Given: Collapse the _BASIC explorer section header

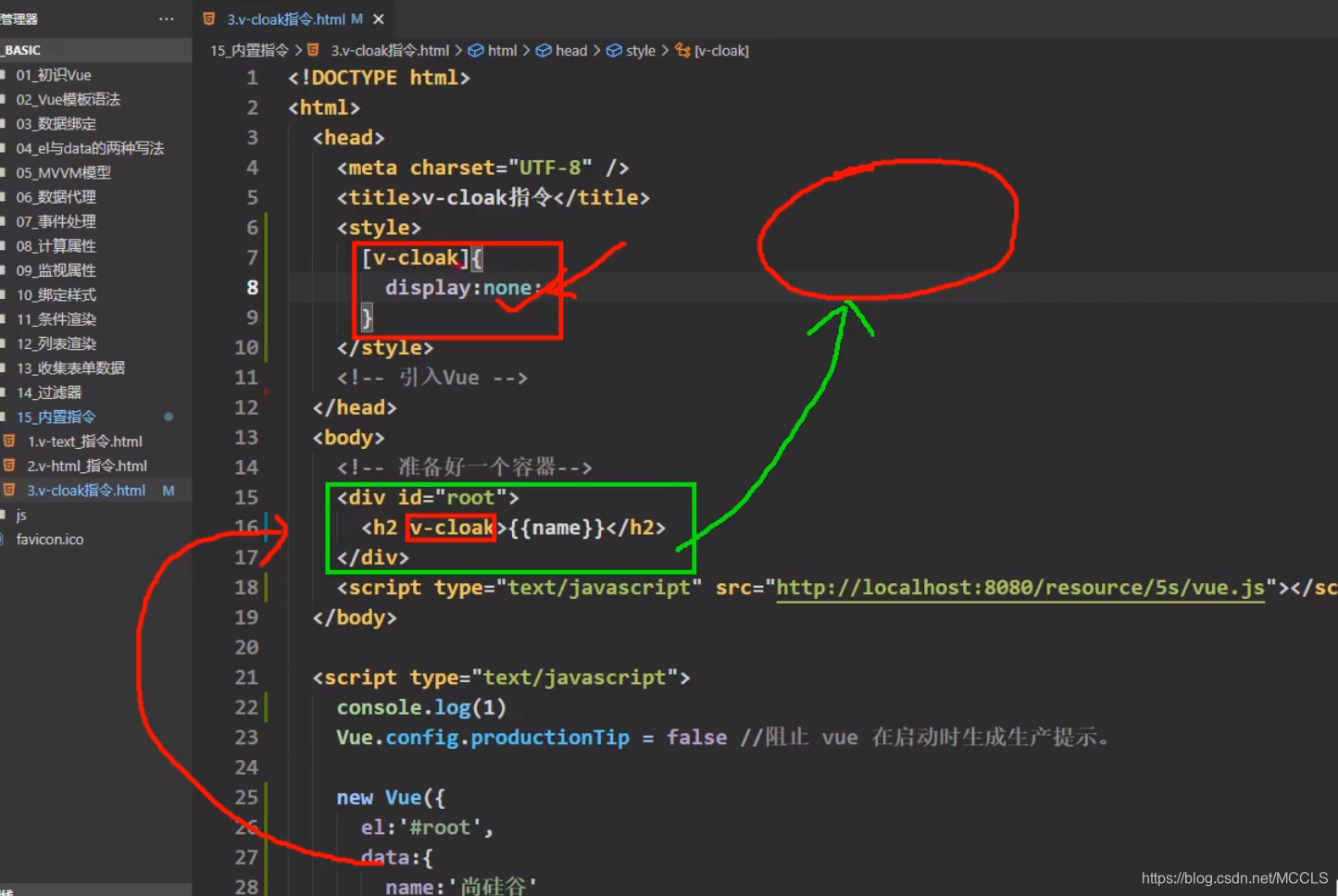Looking at the screenshot, I should 95,50.
